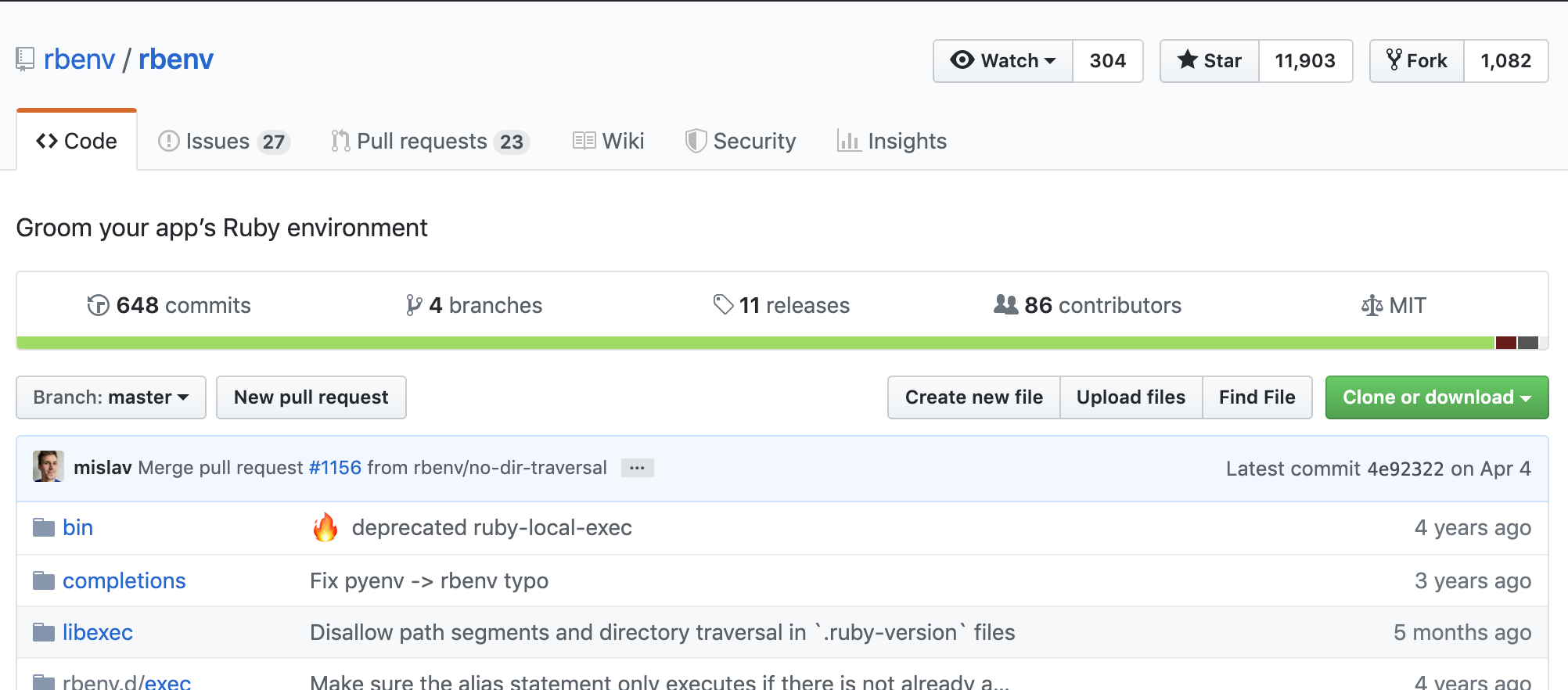View the 304 watchers count
Screen dimensions: 1568x690
click(1108, 61)
